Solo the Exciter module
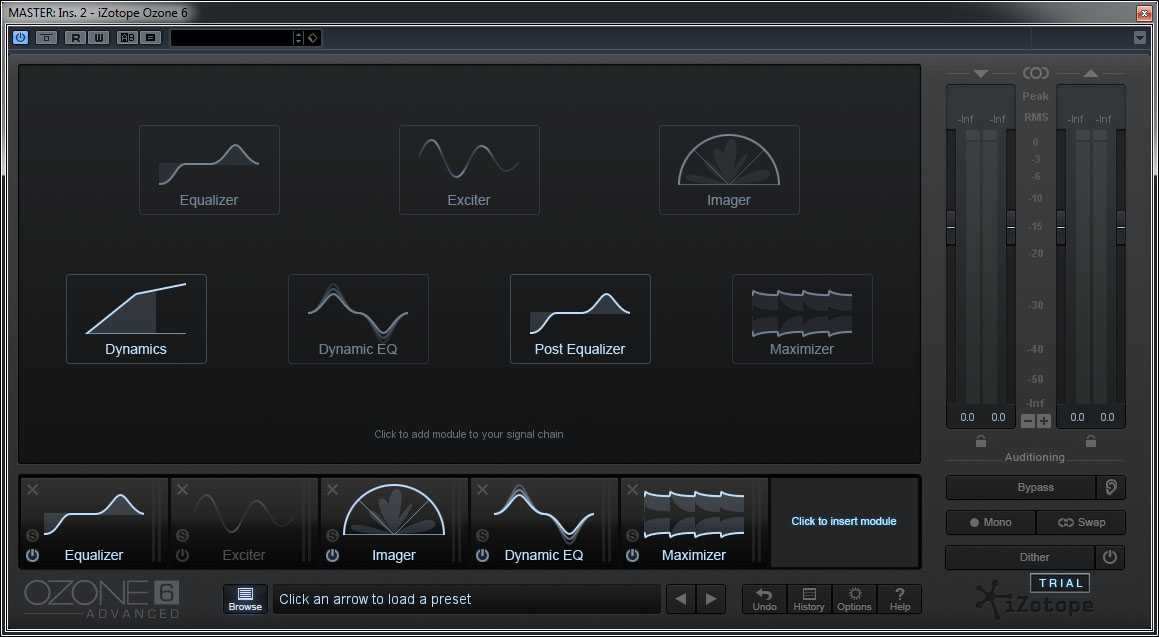1159x637 pixels. click(183, 536)
